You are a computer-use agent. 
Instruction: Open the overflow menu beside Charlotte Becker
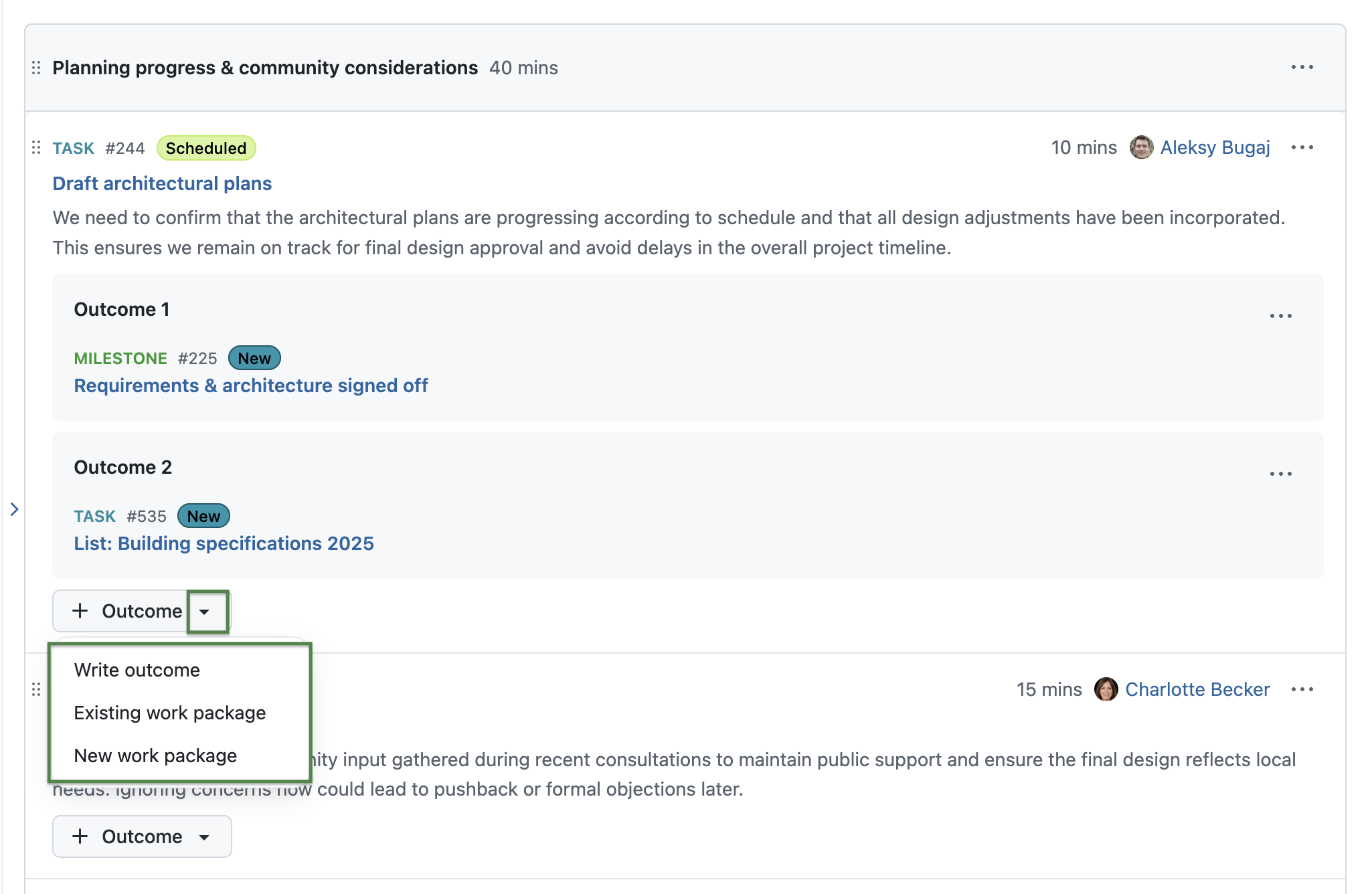(x=1303, y=689)
